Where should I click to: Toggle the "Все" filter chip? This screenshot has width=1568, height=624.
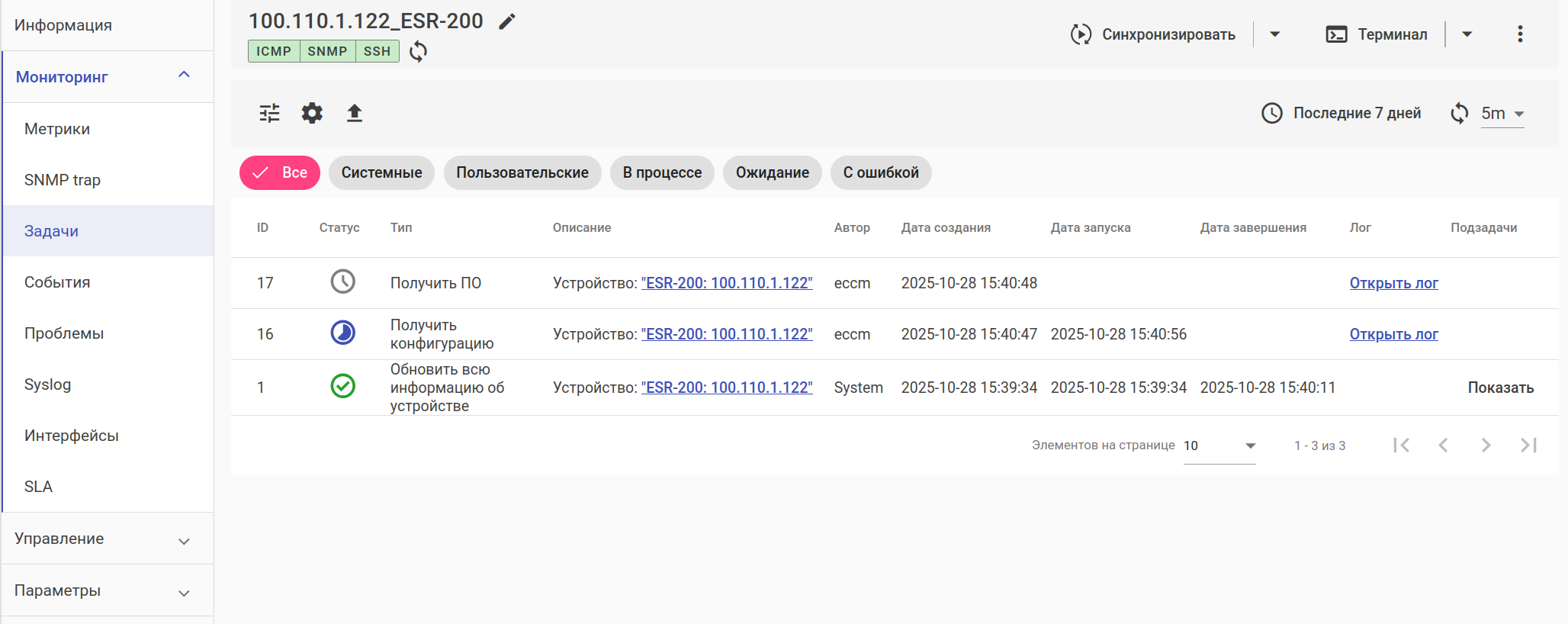(x=280, y=172)
